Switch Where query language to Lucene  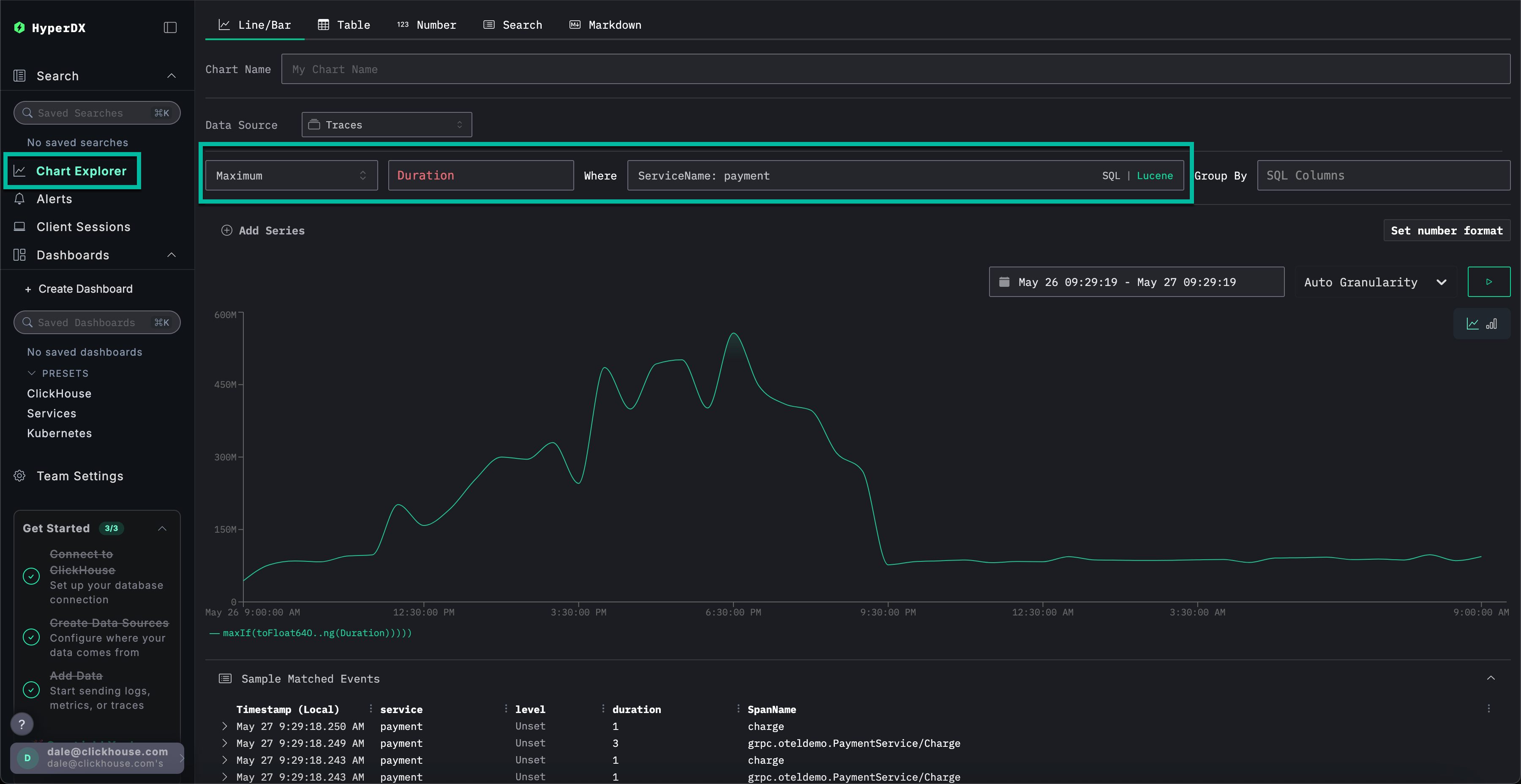point(1154,175)
